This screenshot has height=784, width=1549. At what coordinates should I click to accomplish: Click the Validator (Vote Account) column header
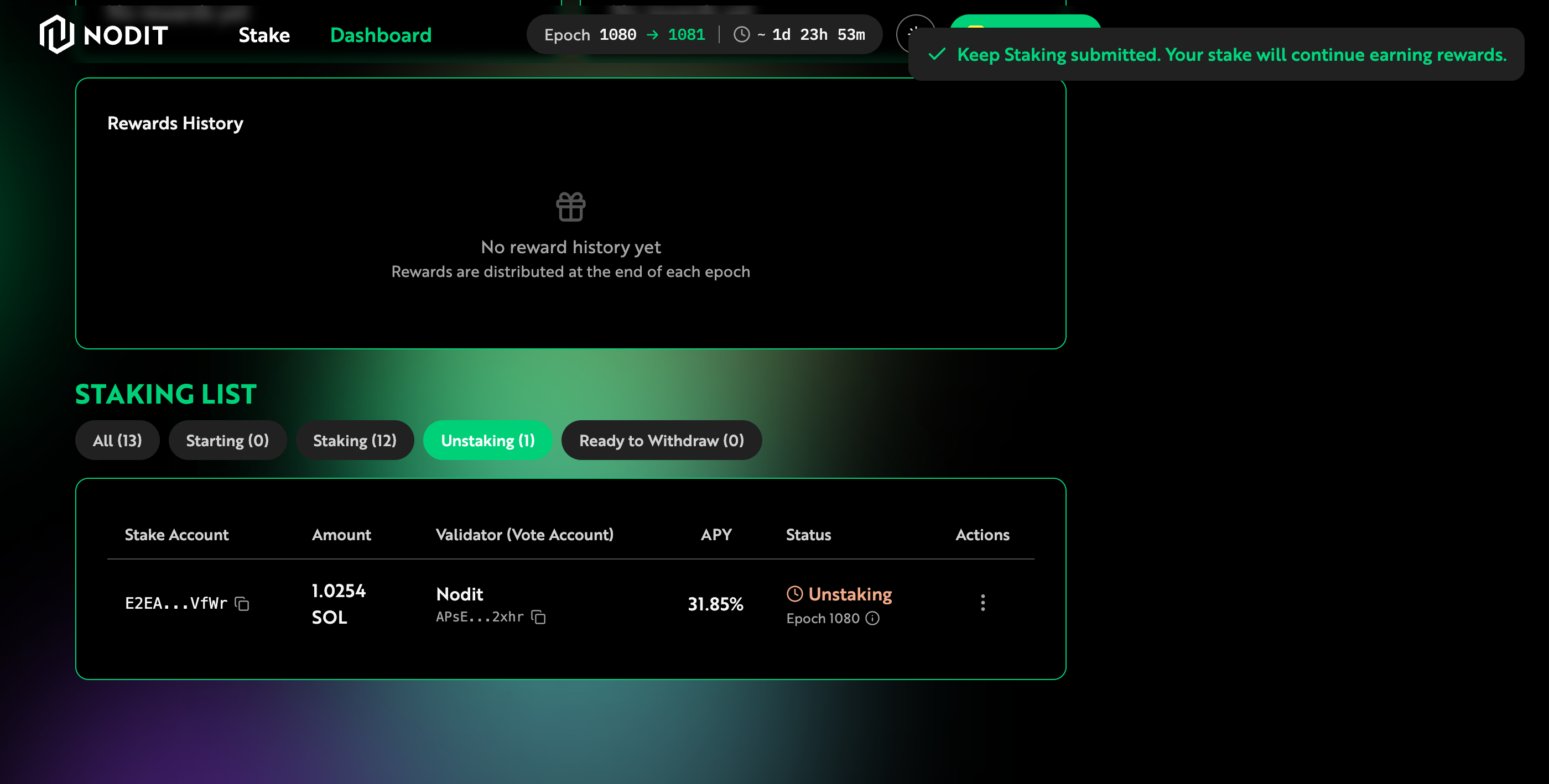(524, 535)
